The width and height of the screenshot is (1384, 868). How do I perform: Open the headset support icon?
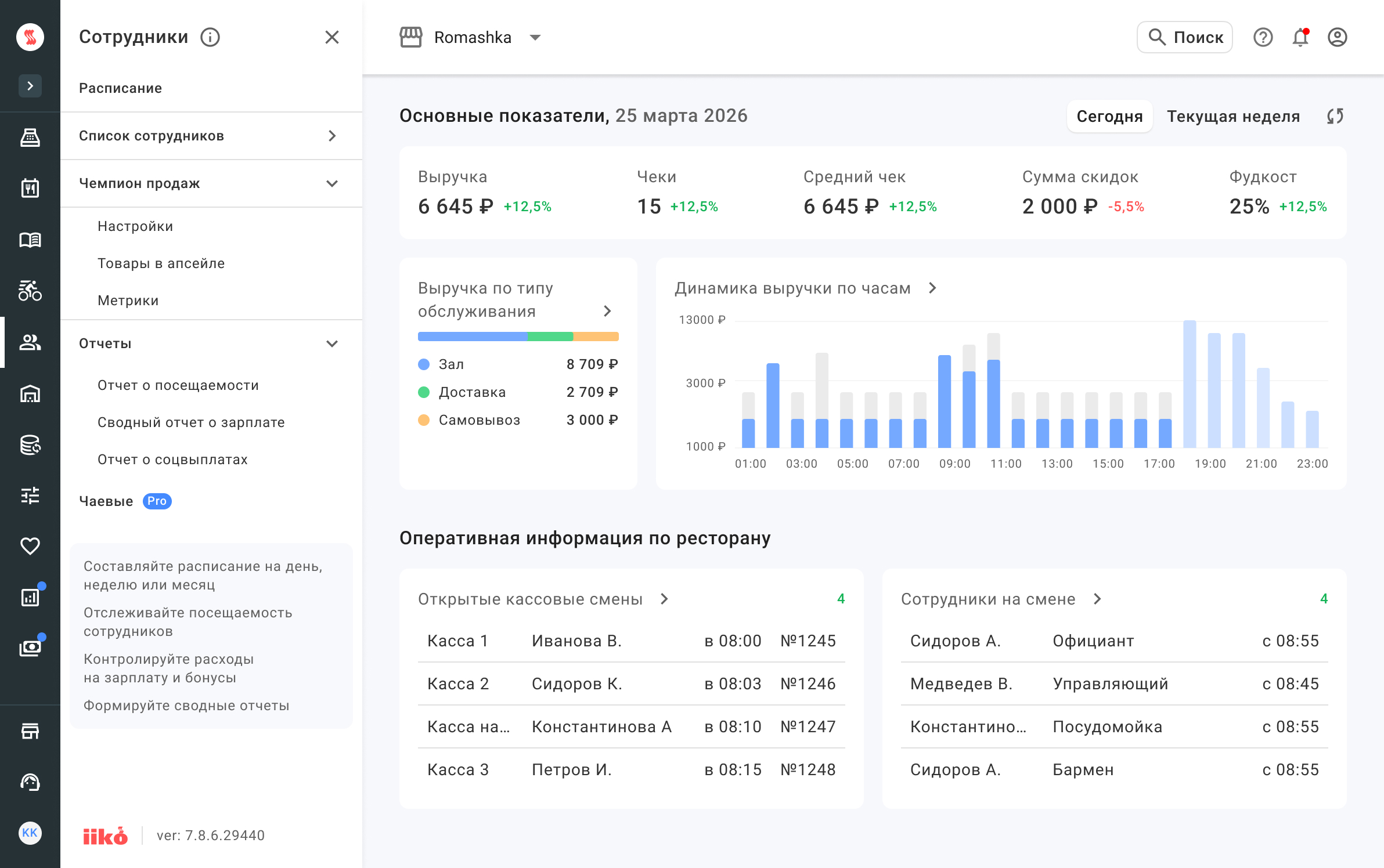(30, 782)
